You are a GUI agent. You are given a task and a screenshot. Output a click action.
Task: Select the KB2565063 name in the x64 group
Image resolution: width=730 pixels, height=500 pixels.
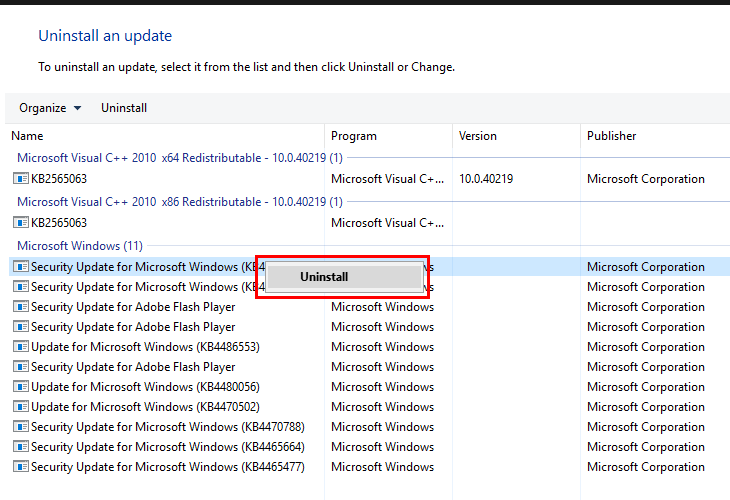(59, 179)
